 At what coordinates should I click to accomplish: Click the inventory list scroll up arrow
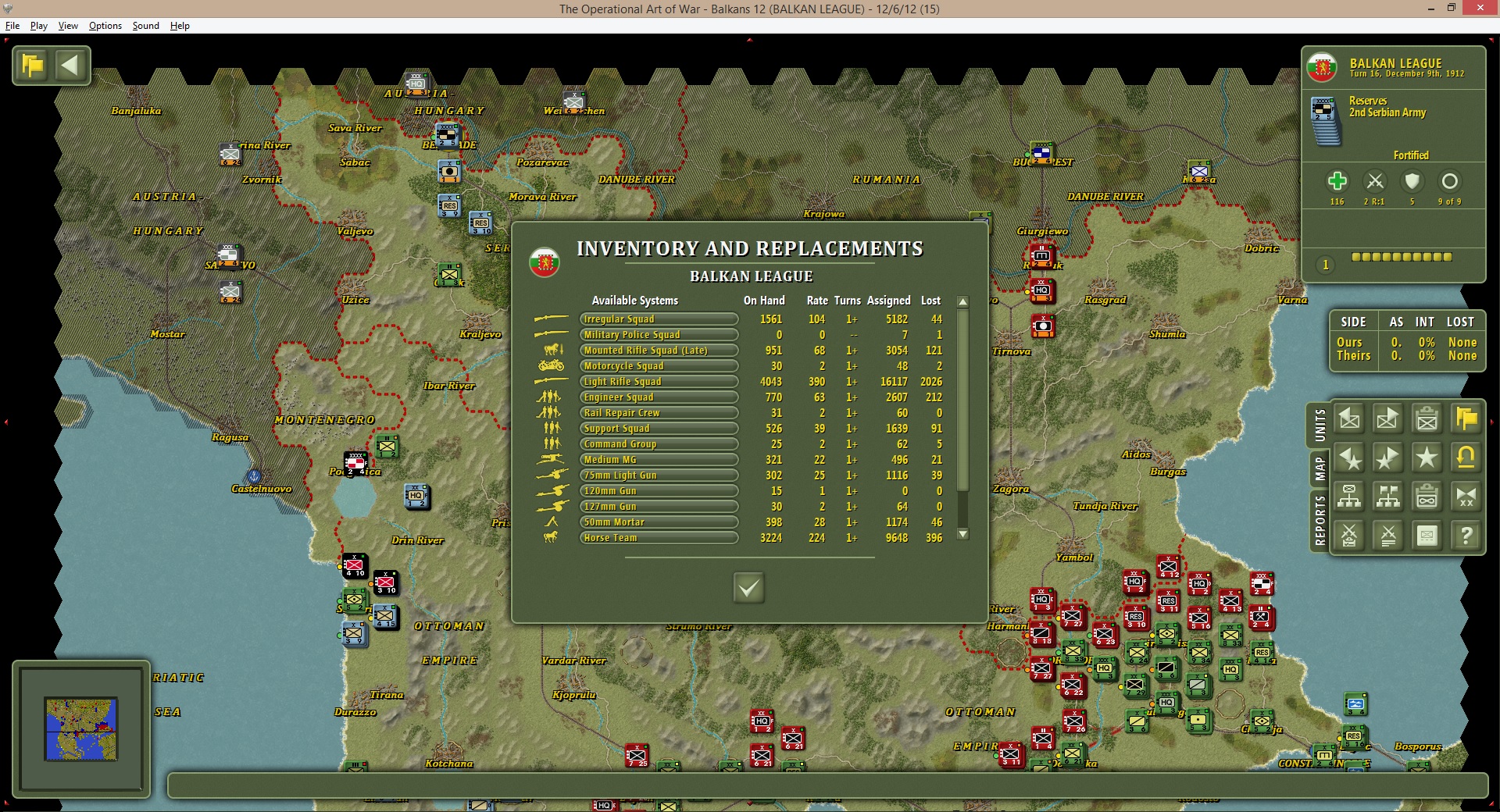click(x=963, y=302)
